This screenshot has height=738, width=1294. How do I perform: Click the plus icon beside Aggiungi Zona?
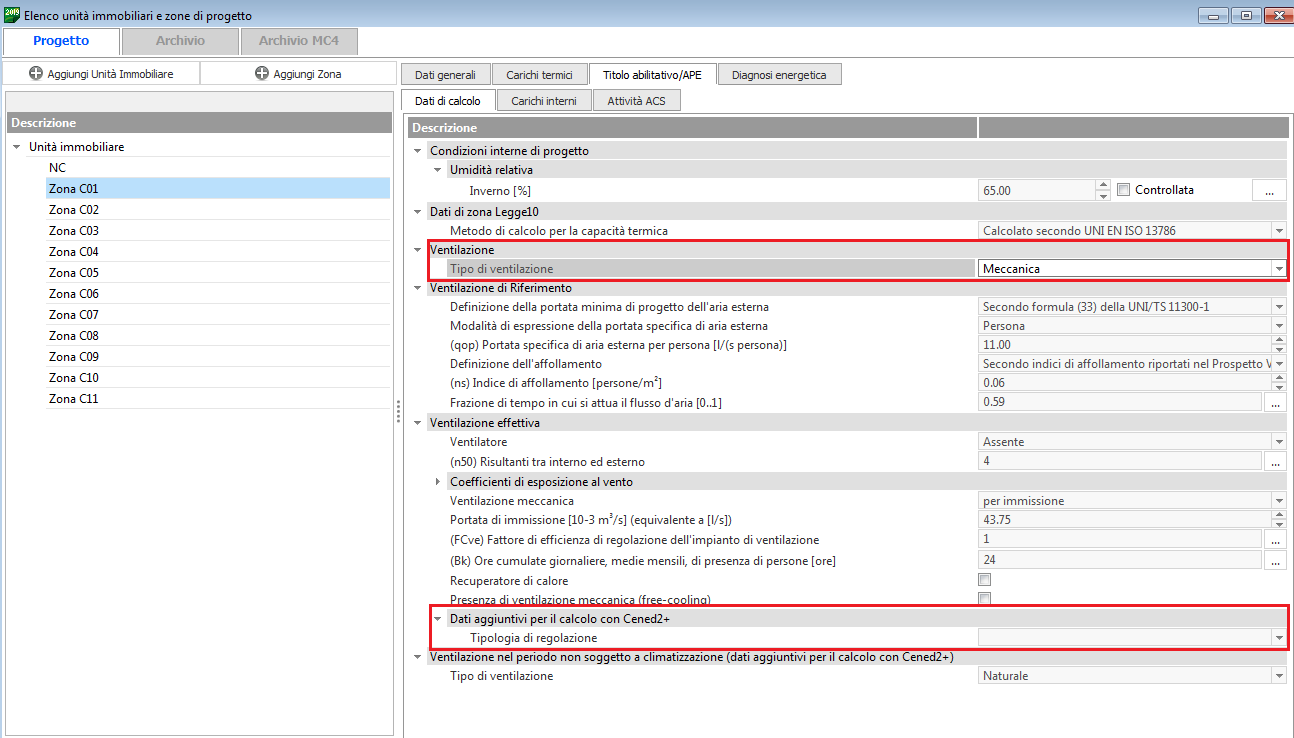tap(262, 73)
